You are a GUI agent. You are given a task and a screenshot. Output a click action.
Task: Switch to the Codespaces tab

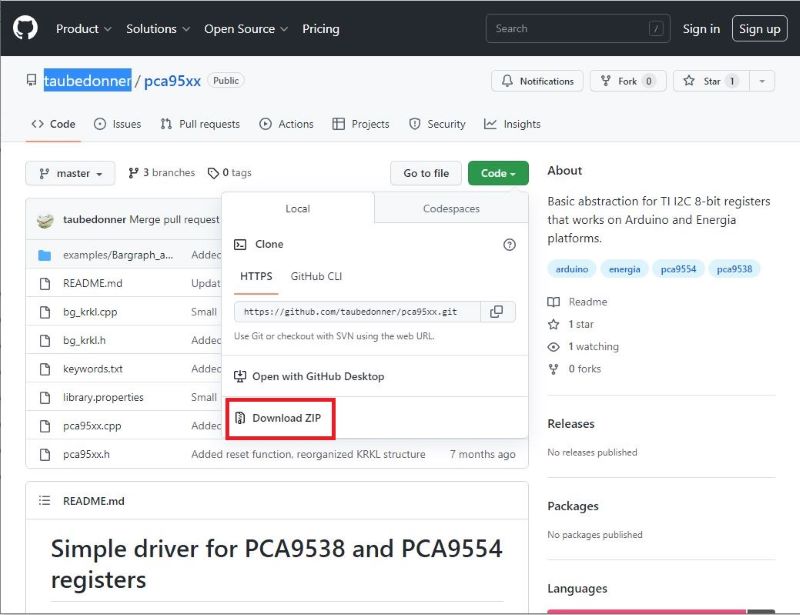click(x=451, y=209)
